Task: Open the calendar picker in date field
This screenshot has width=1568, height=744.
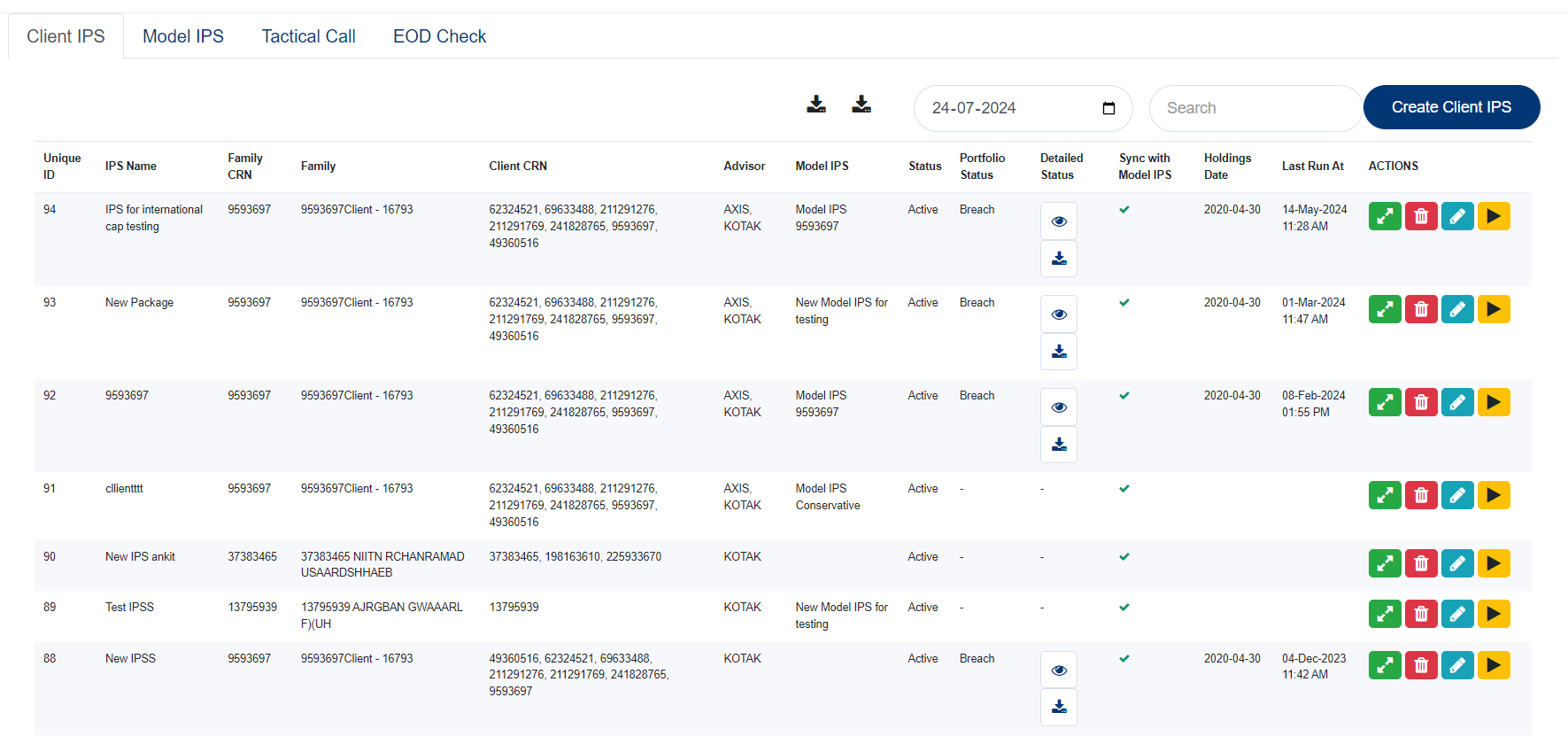Action: (x=1108, y=108)
